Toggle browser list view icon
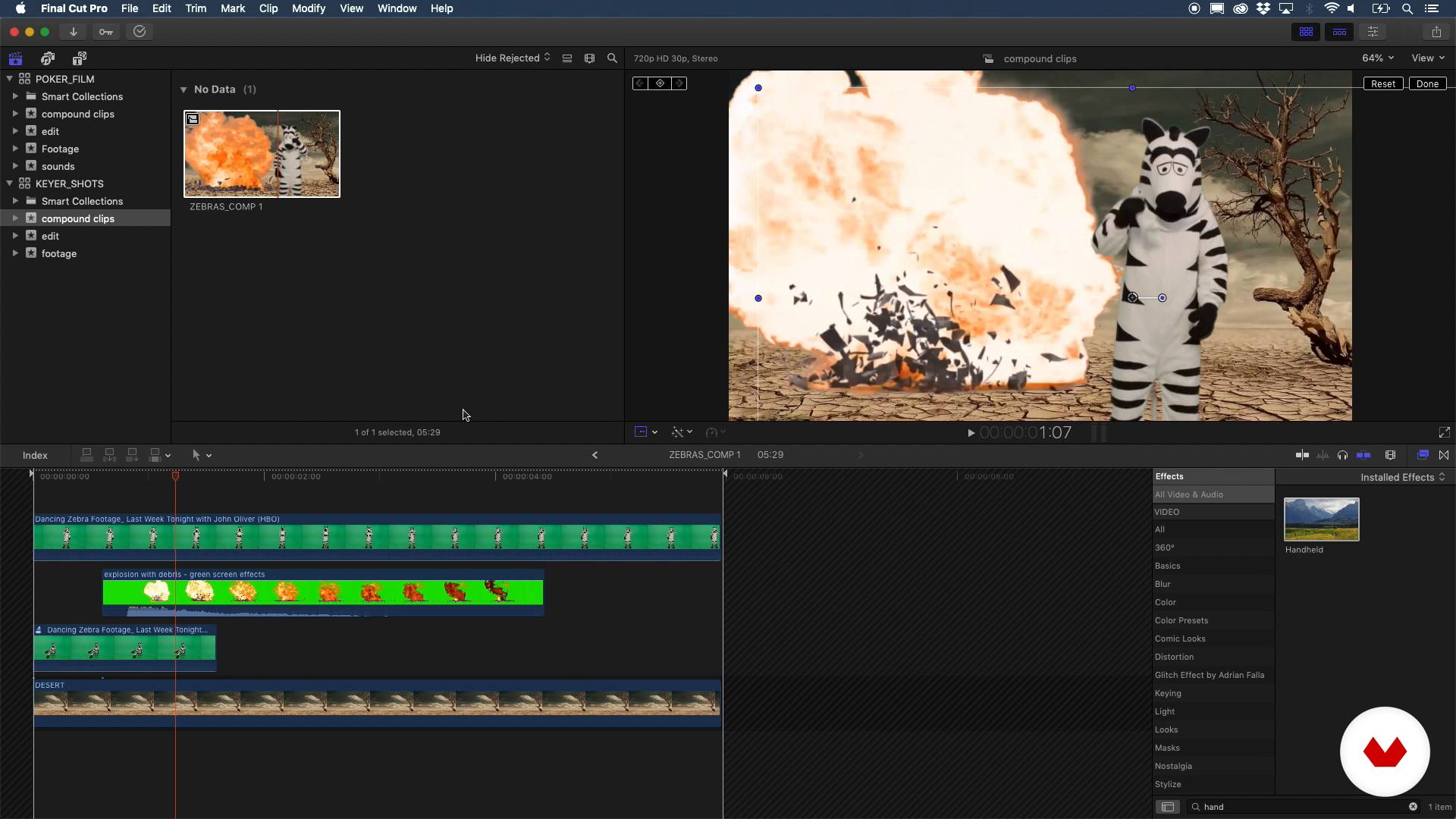 (x=567, y=58)
